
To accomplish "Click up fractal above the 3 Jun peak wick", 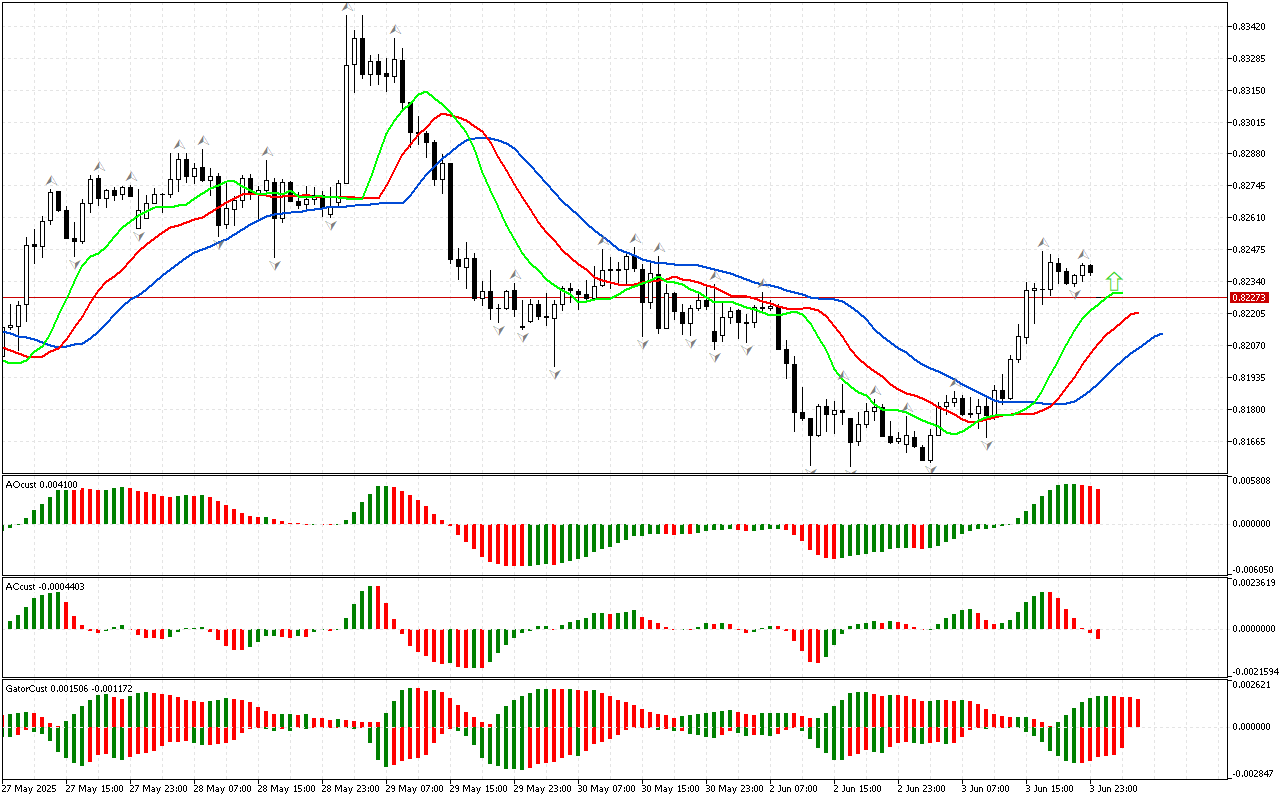I will 1043,242.
